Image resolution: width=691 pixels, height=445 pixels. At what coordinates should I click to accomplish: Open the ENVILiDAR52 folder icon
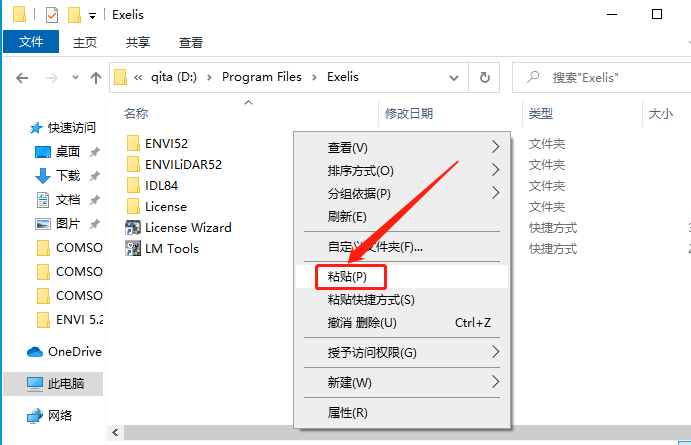point(133,164)
